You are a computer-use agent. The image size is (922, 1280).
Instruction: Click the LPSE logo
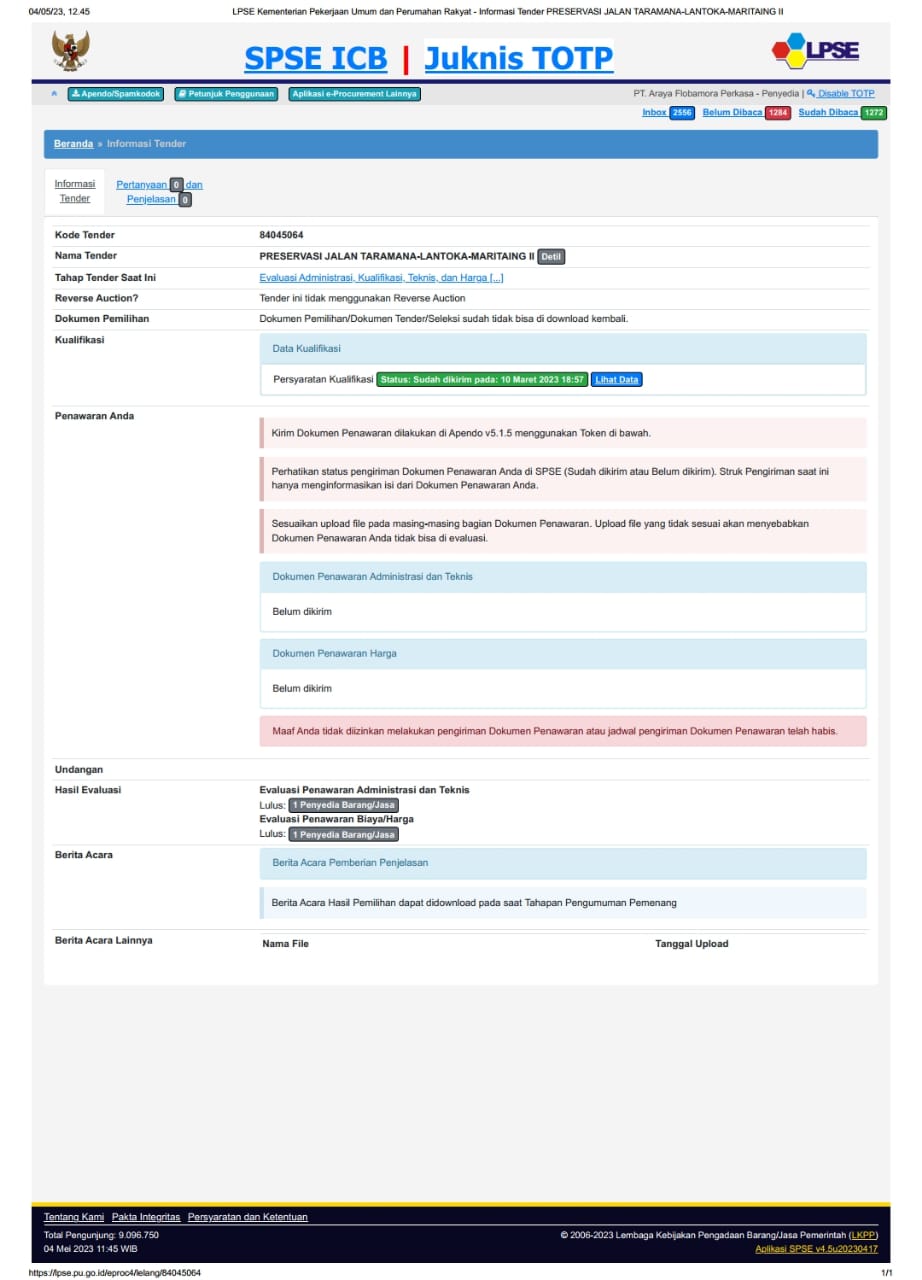815,50
